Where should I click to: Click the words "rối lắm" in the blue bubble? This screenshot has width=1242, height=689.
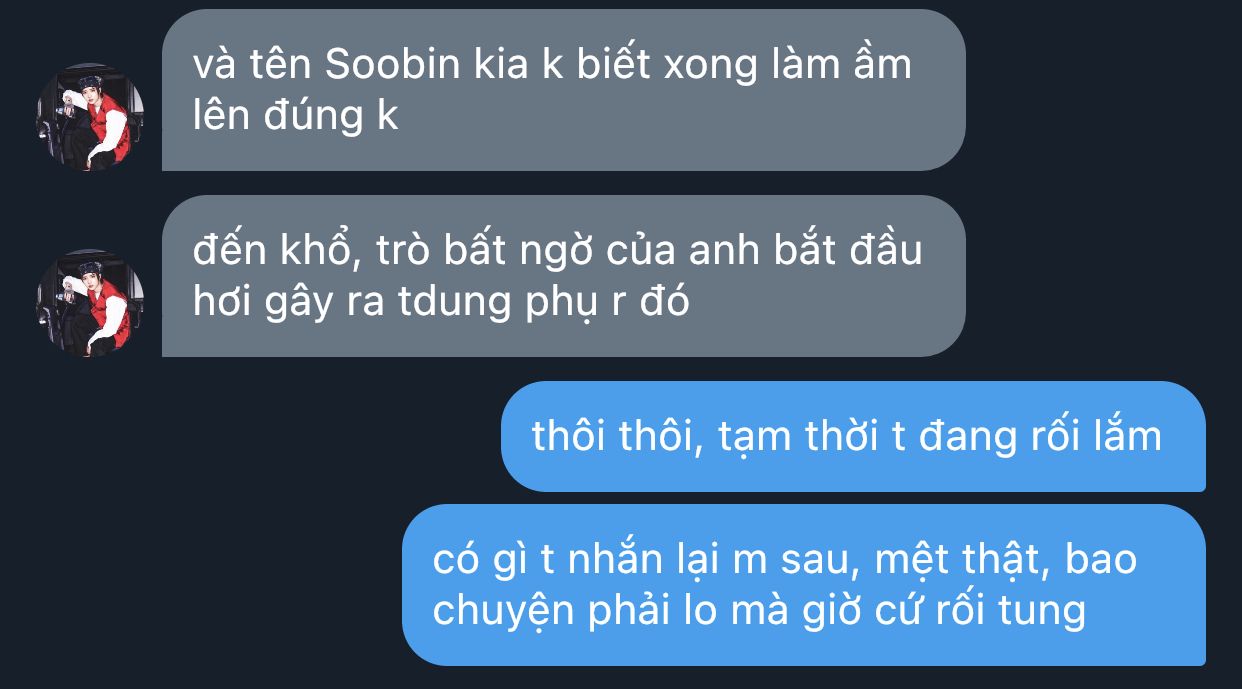tap(1095, 437)
